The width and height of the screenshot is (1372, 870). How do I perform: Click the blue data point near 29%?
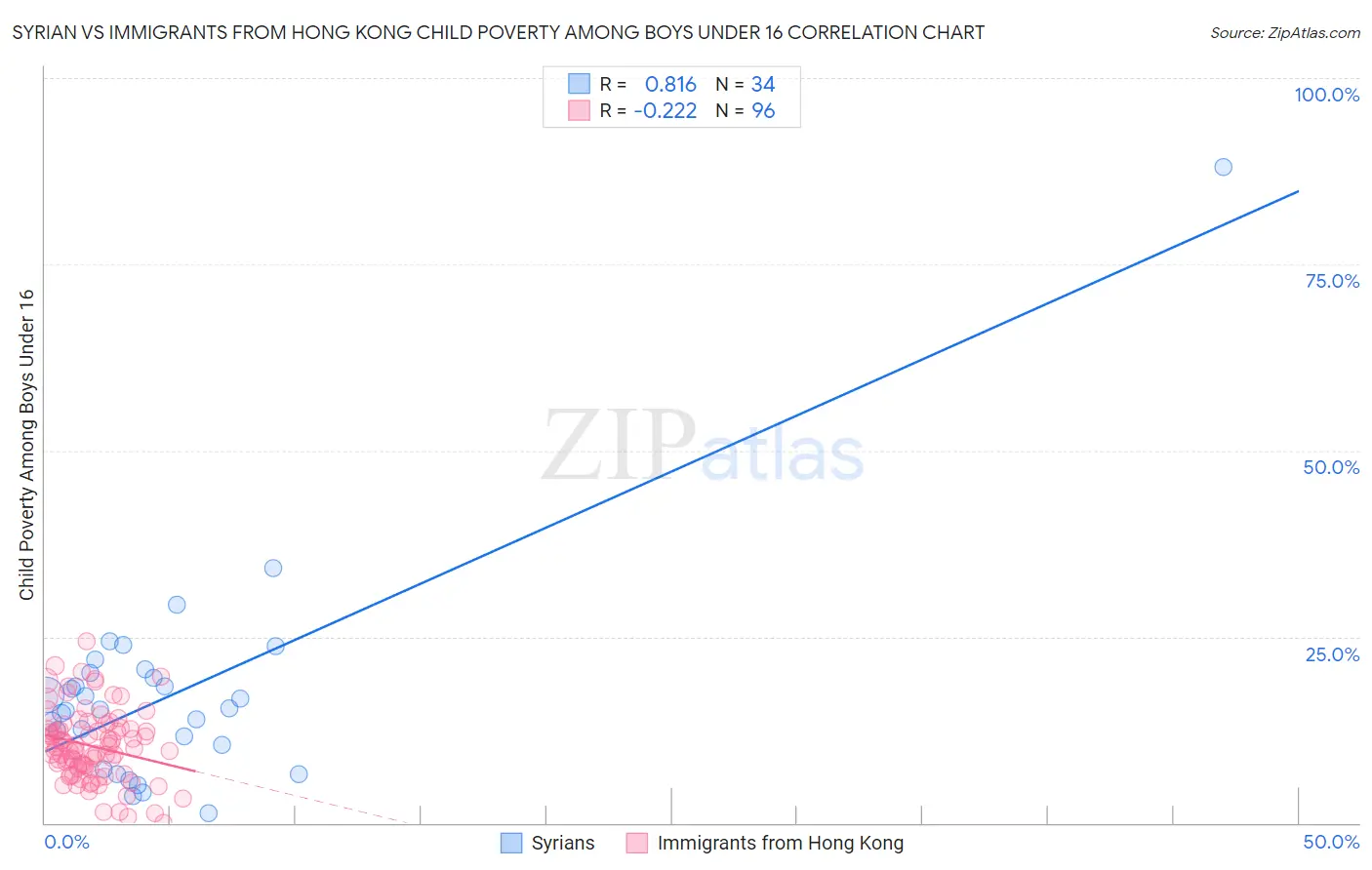click(x=177, y=605)
